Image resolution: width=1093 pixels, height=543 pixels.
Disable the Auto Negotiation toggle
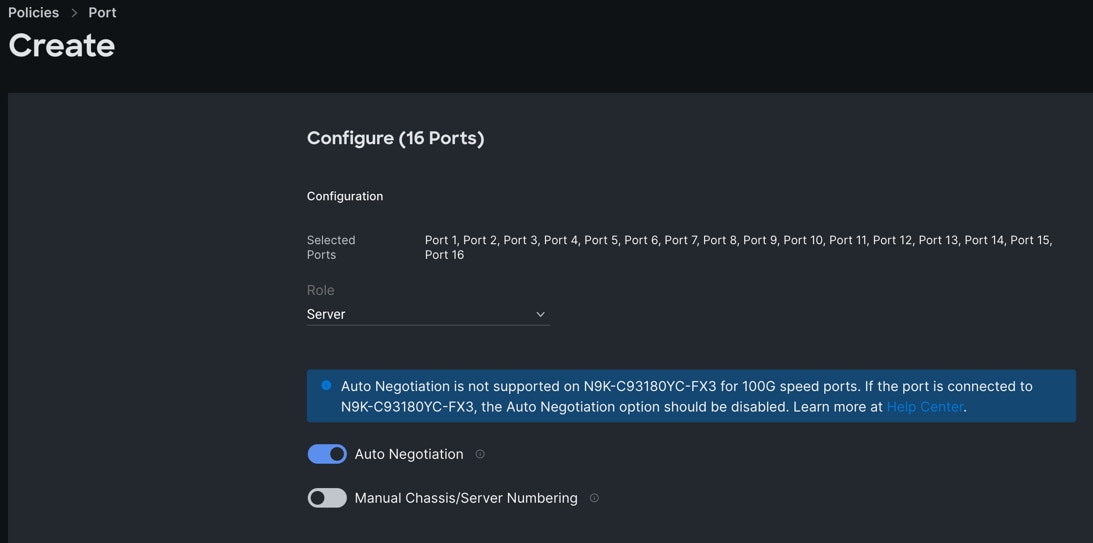(327, 454)
